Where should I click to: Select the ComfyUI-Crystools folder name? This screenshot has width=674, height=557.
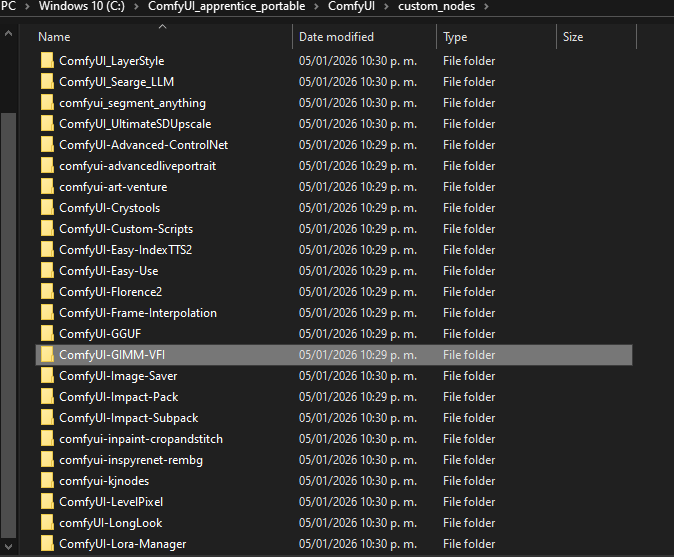[110, 208]
